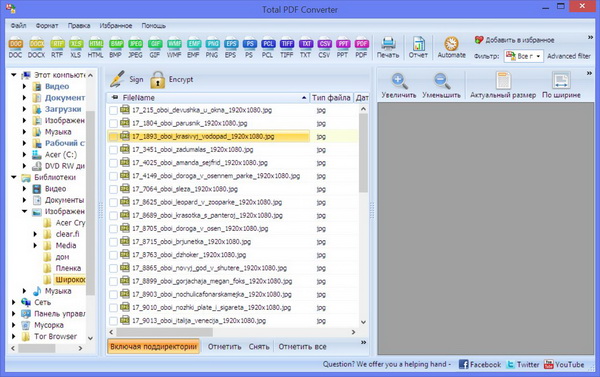Collapse the Этот компьютер tree node
Screen dimensions: 600x377
(14, 75)
